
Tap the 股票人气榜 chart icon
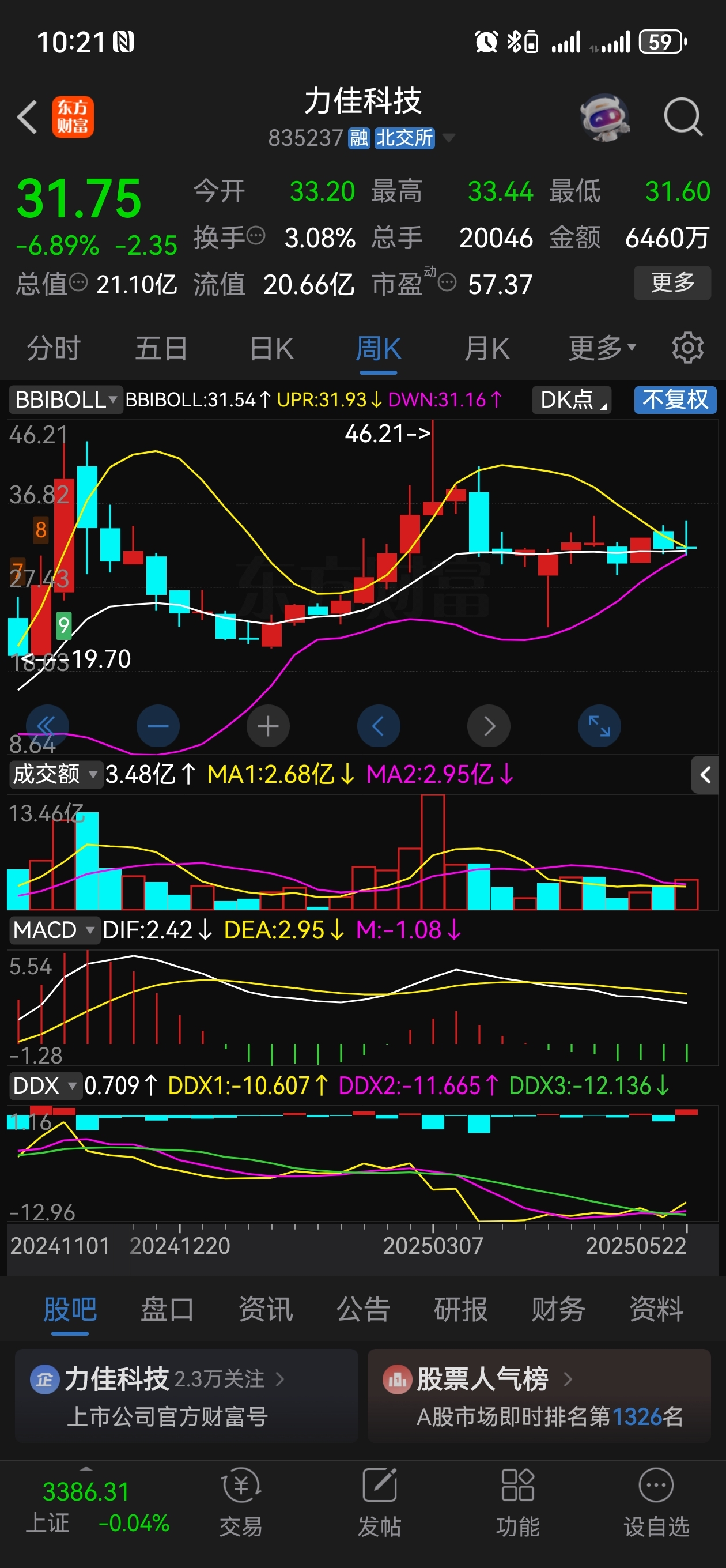click(x=397, y=1379)
